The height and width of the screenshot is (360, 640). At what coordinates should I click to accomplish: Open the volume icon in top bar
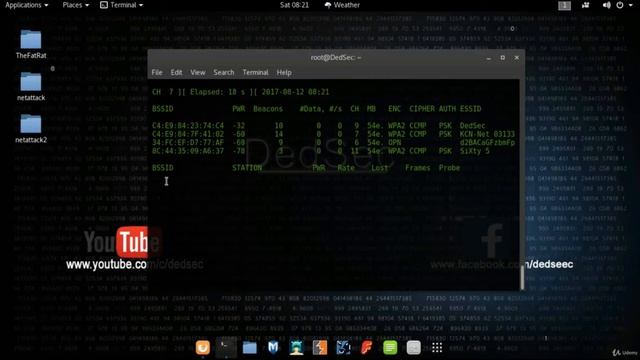(607, 5)
